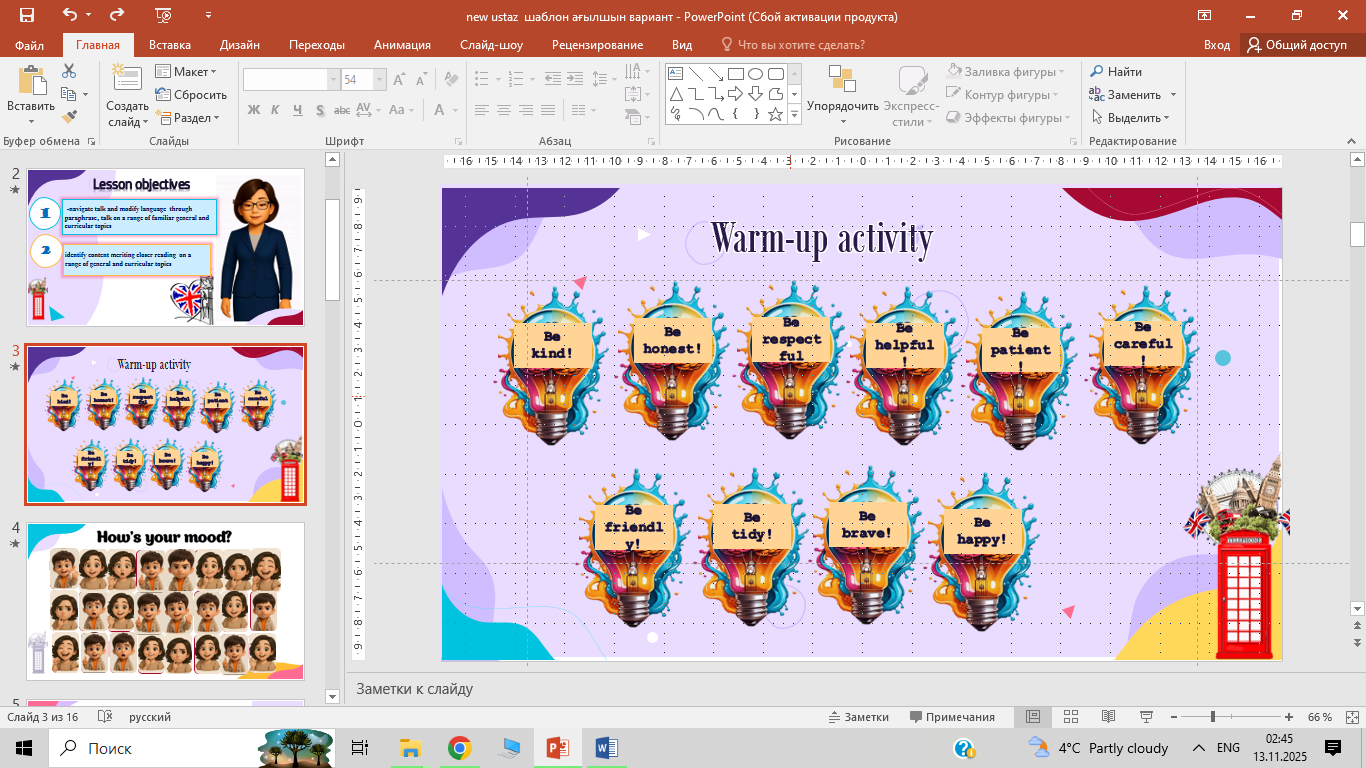This screenshot has height=768, width=1366.
Task: Start slideshow from status bar icon
Action: click(1144, 717)
